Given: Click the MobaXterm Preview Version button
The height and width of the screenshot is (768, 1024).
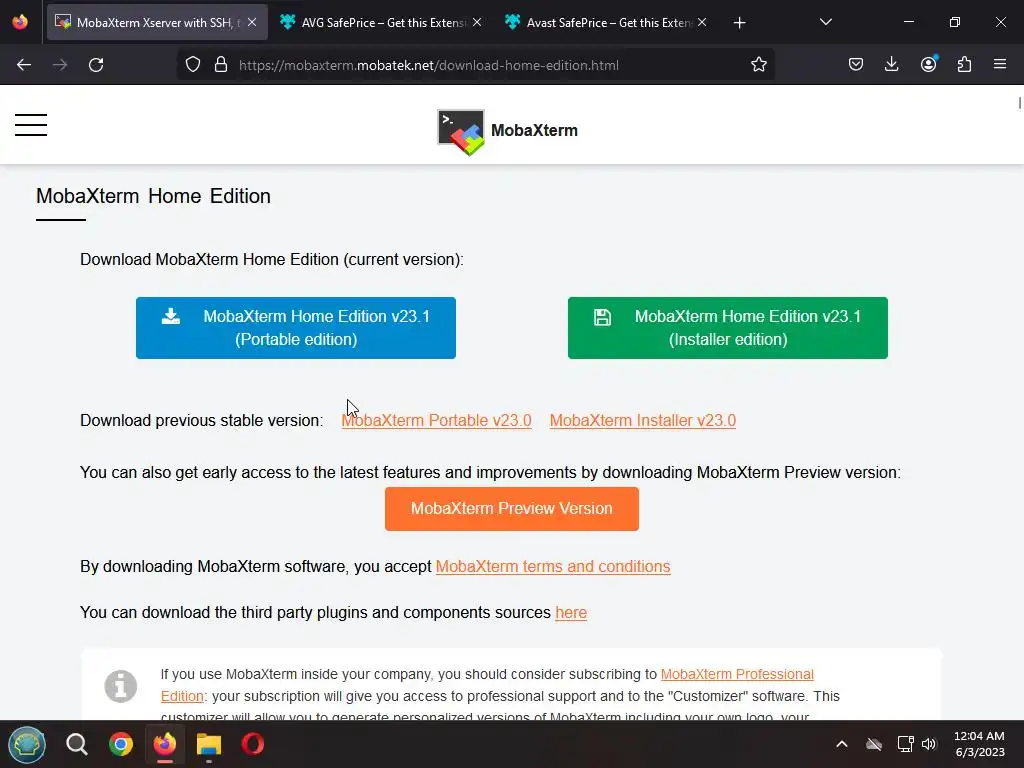Looking at the screenshot, I should 511,509.
